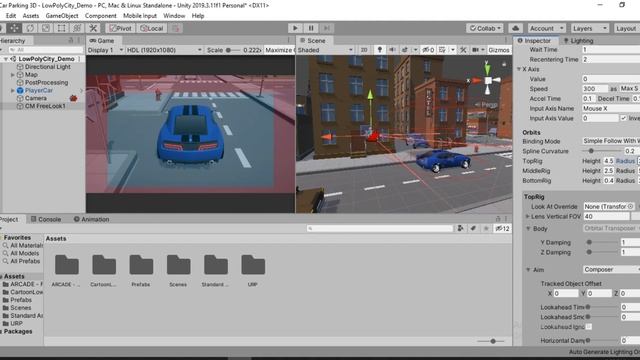This screenshot has height=360, width=640.
Task: Toggle Pivot handle position
Action: click(x=120, y=28)
